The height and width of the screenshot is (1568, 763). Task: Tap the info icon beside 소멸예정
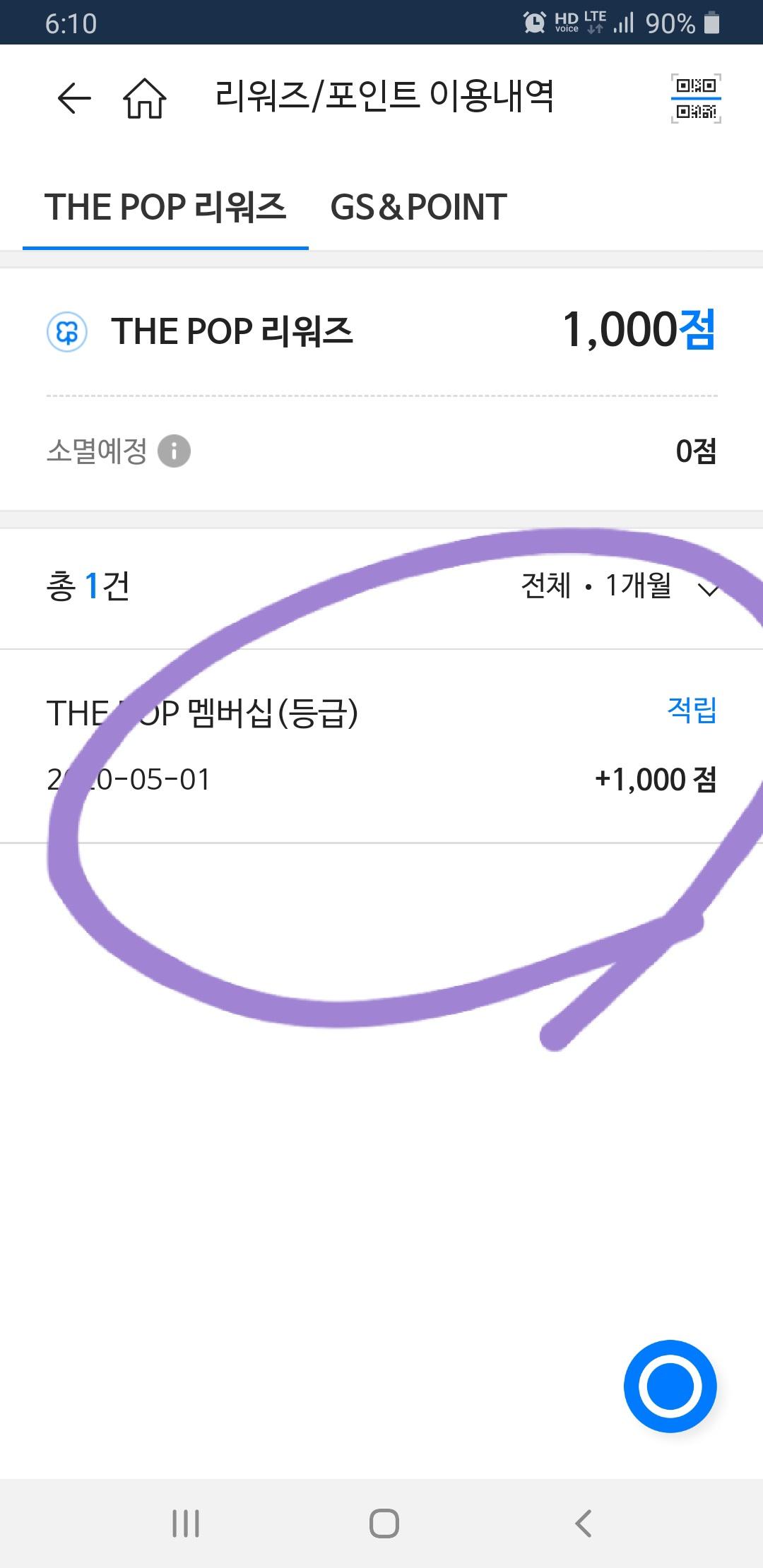[x=174, y=451]
